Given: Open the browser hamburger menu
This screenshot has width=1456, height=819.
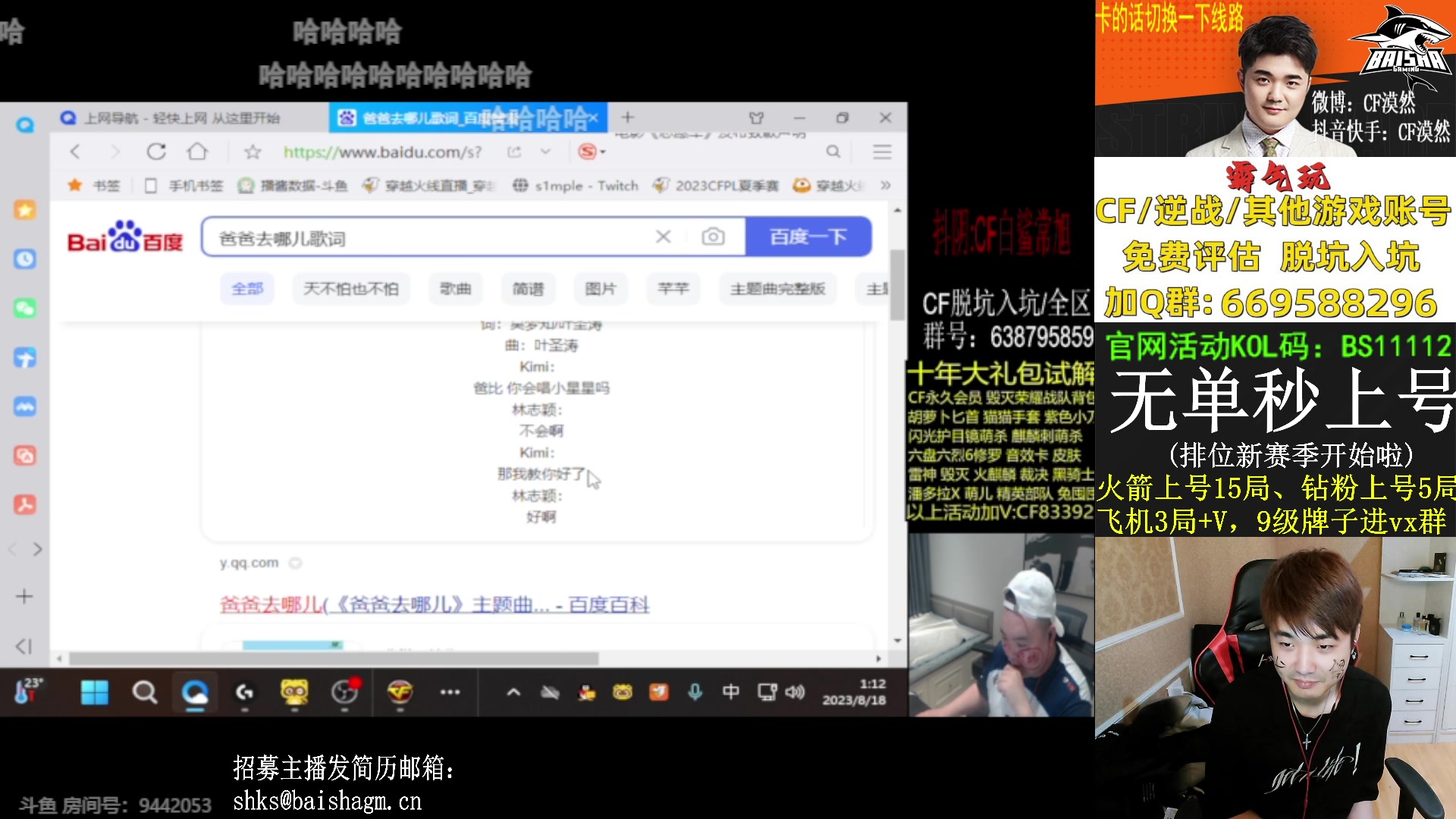Looking at the screenshot, I should [x=882, y=152].
